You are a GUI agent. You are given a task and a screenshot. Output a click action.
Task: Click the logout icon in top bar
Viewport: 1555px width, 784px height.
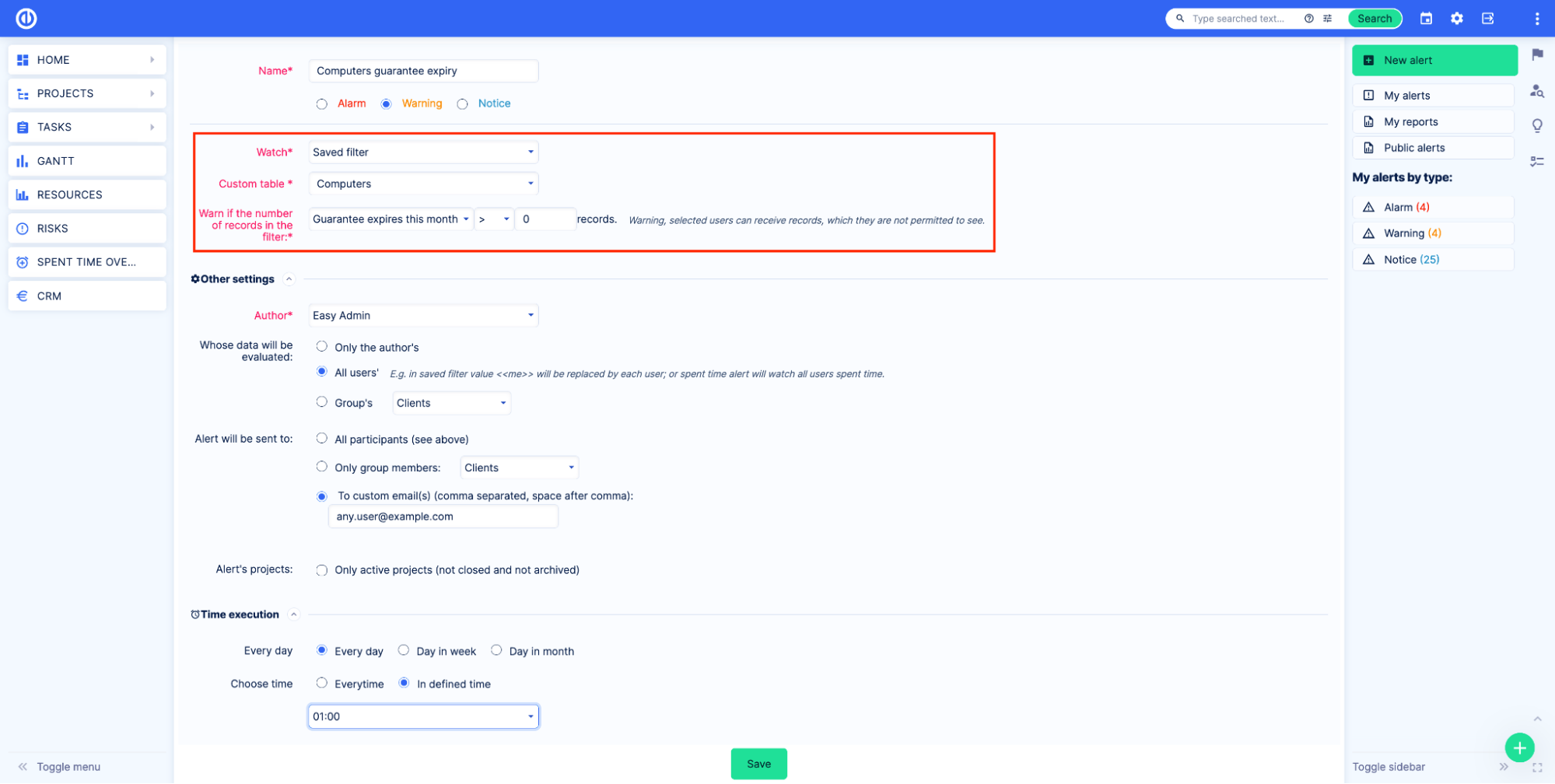[x=1487, y=18]
